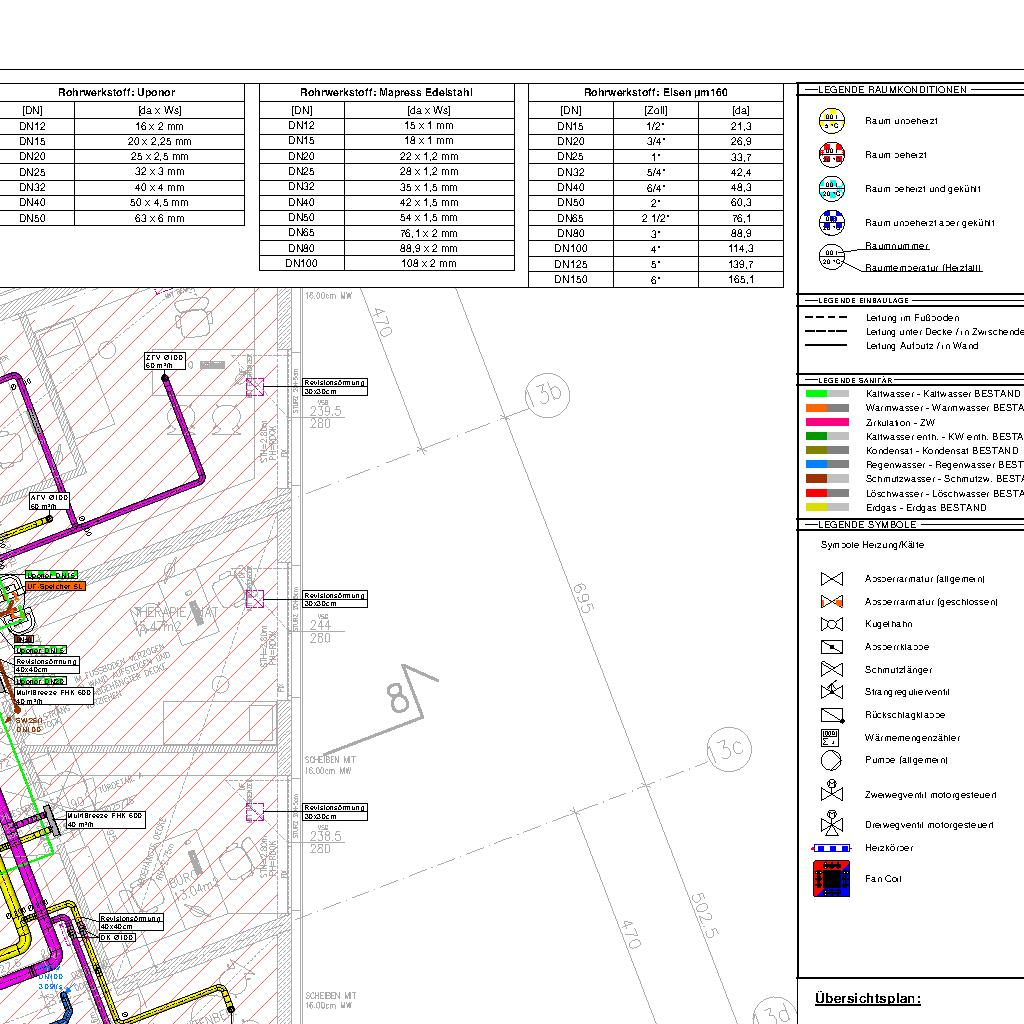This screenshot has width=1024, height=1024.
Task: Click the dashed 'Leitung im Fußboden' line sample
Action: 826,318
